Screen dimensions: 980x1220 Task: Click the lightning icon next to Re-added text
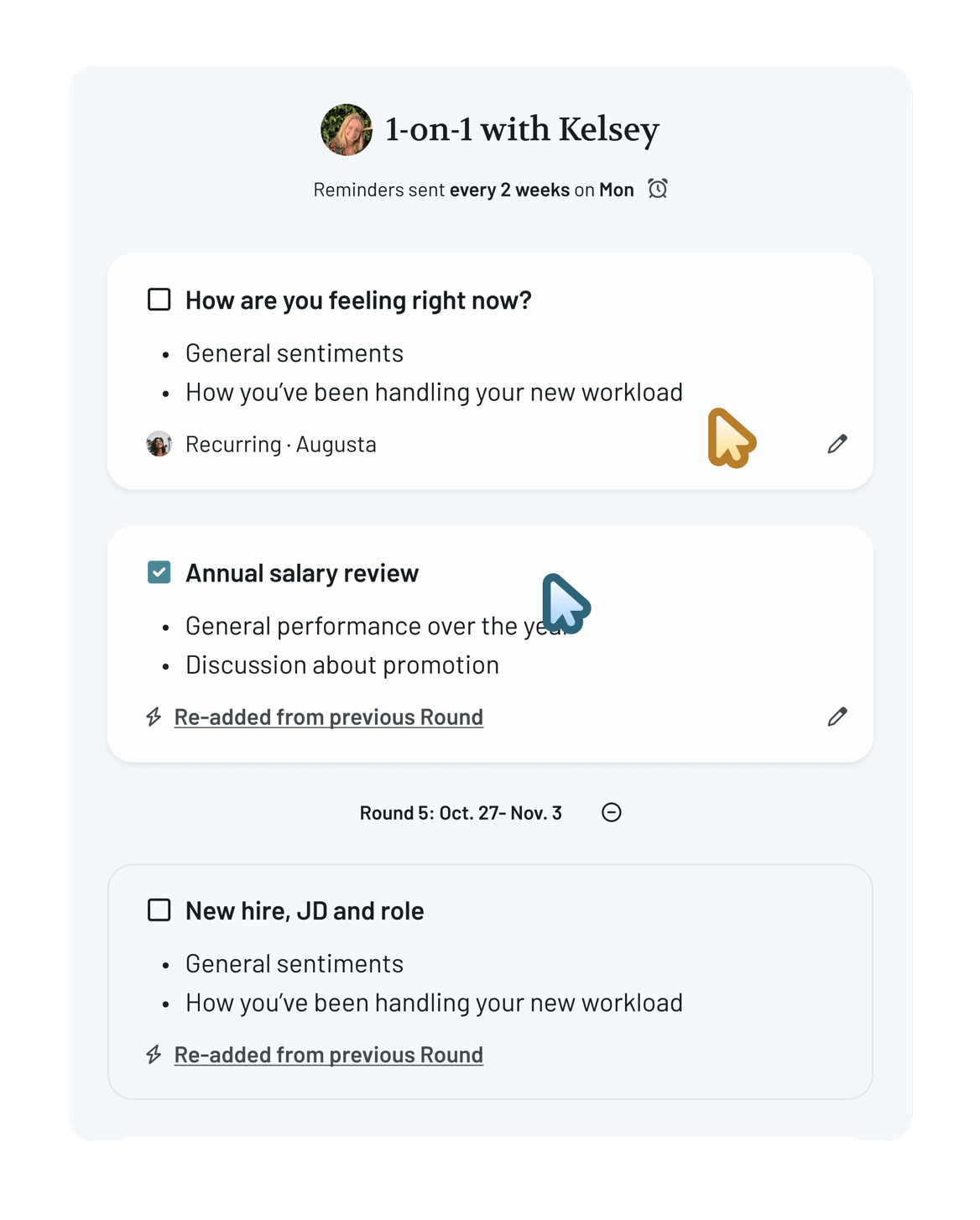(154, 717)
